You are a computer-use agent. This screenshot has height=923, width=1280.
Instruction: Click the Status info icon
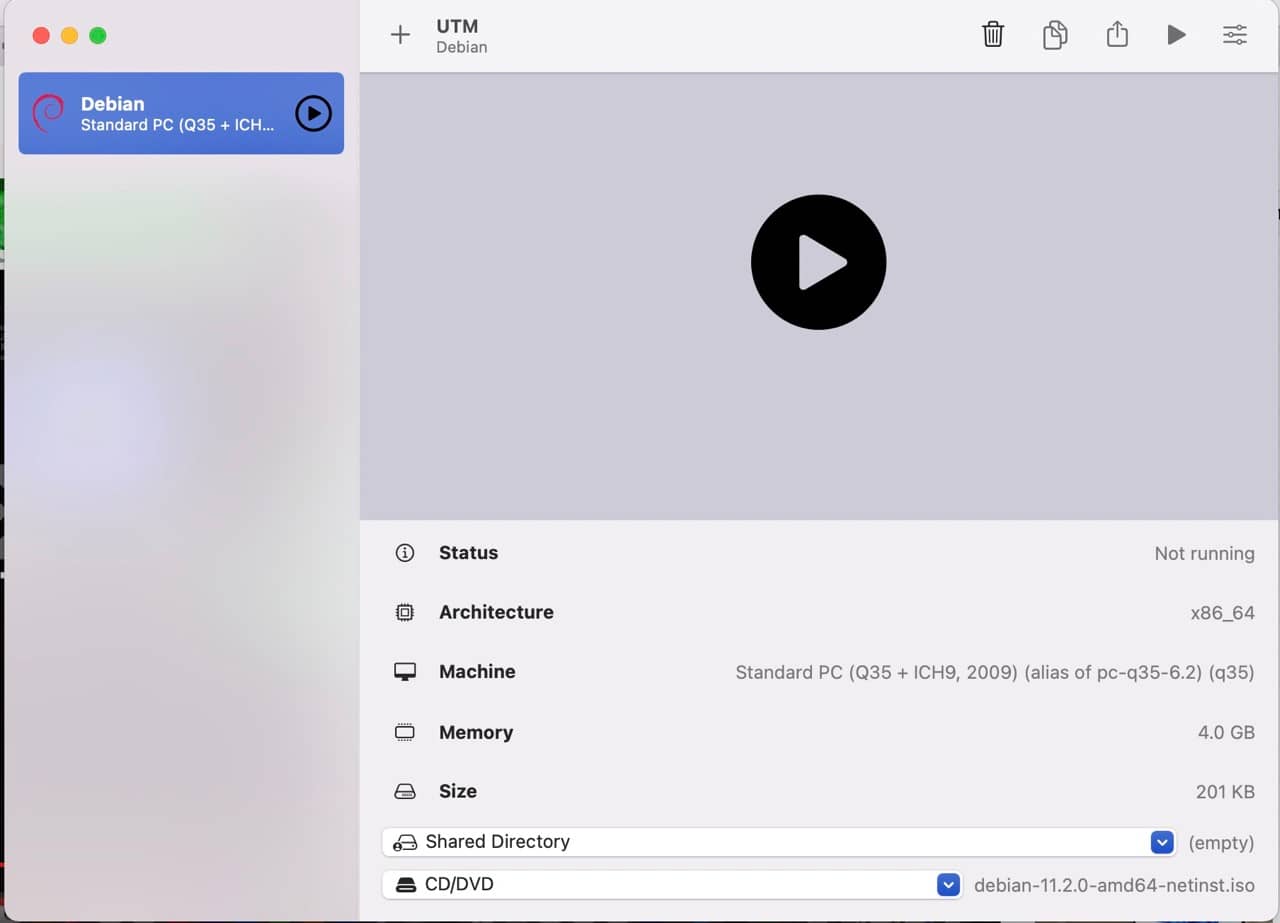point(405,553)
